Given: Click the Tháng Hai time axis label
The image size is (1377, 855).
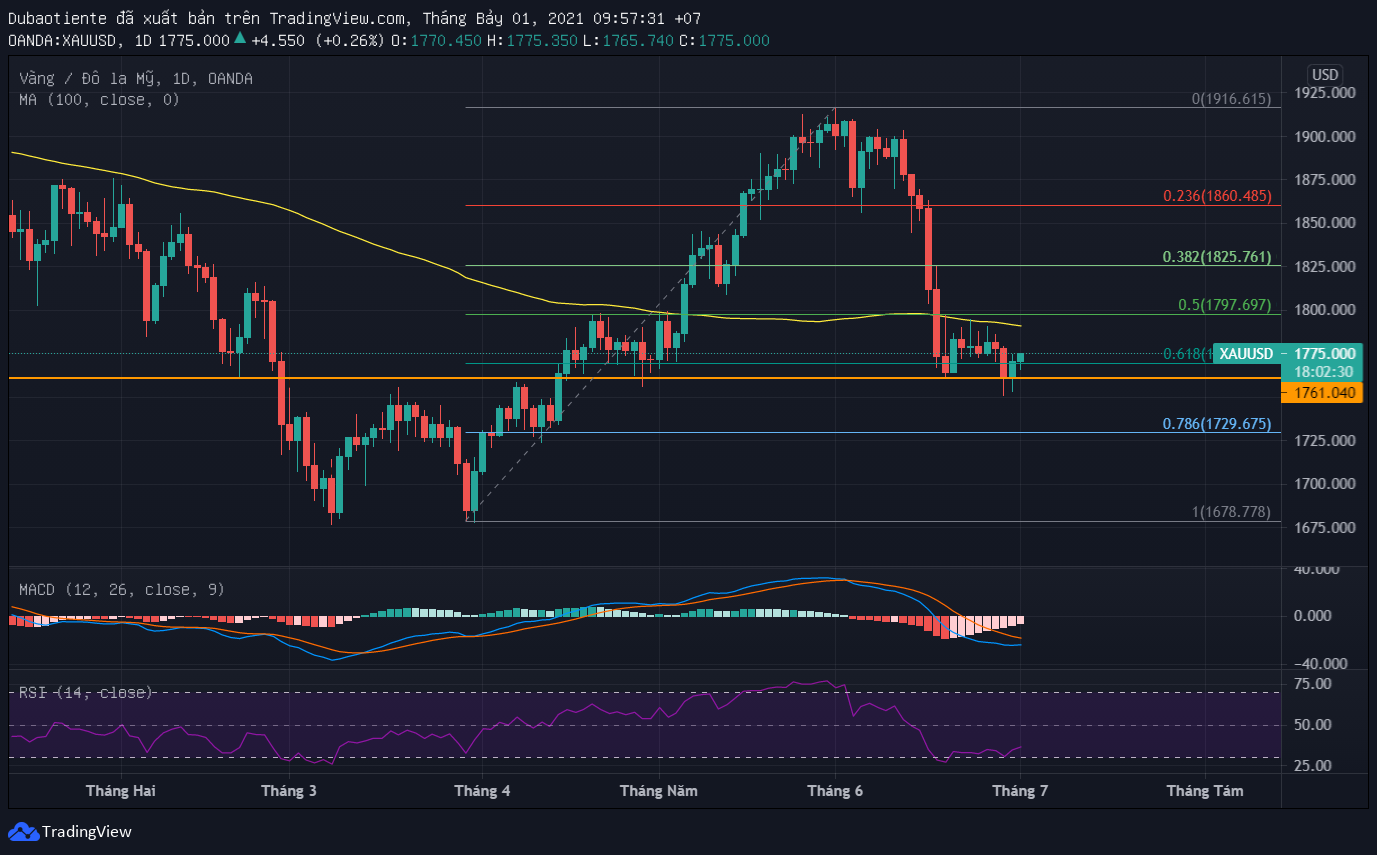Looking at the screenshot, I should 120,791.
